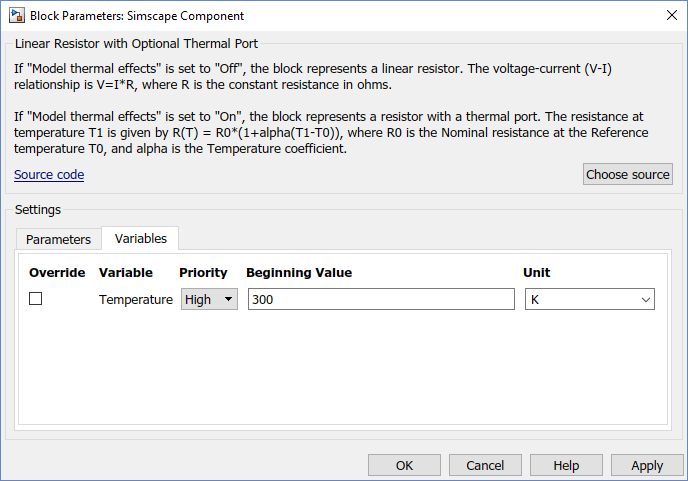Click the Beginning Value column header
Screen dimensions: 688x481
pos(299,272)
